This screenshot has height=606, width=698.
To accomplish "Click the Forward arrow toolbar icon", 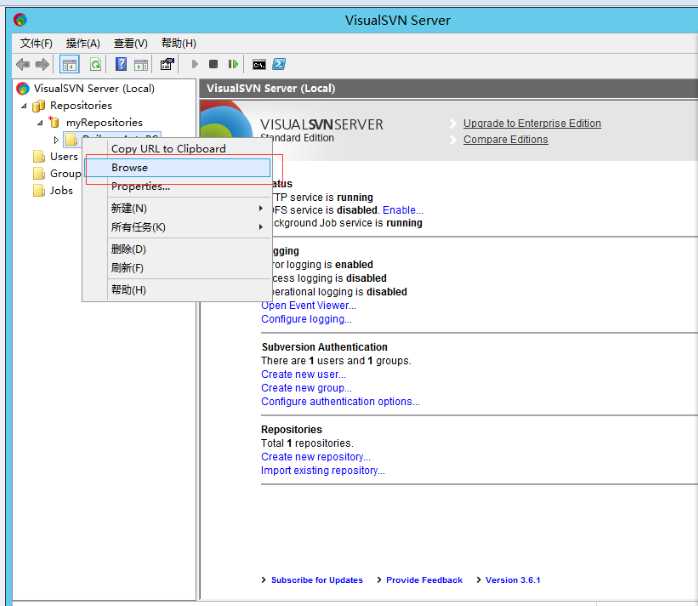I will pos(42,65).
